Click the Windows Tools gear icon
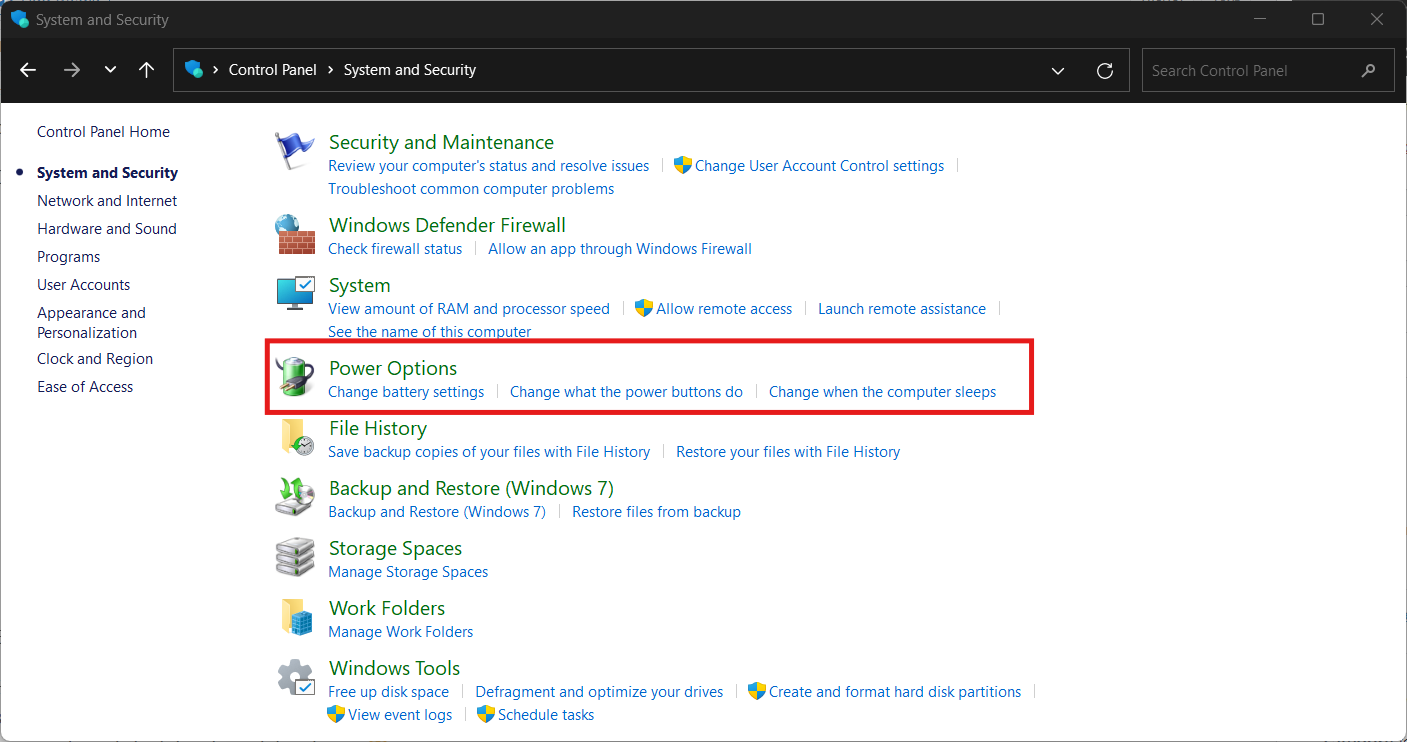This screenshot has height=742, width=1407. click(296, 678)
